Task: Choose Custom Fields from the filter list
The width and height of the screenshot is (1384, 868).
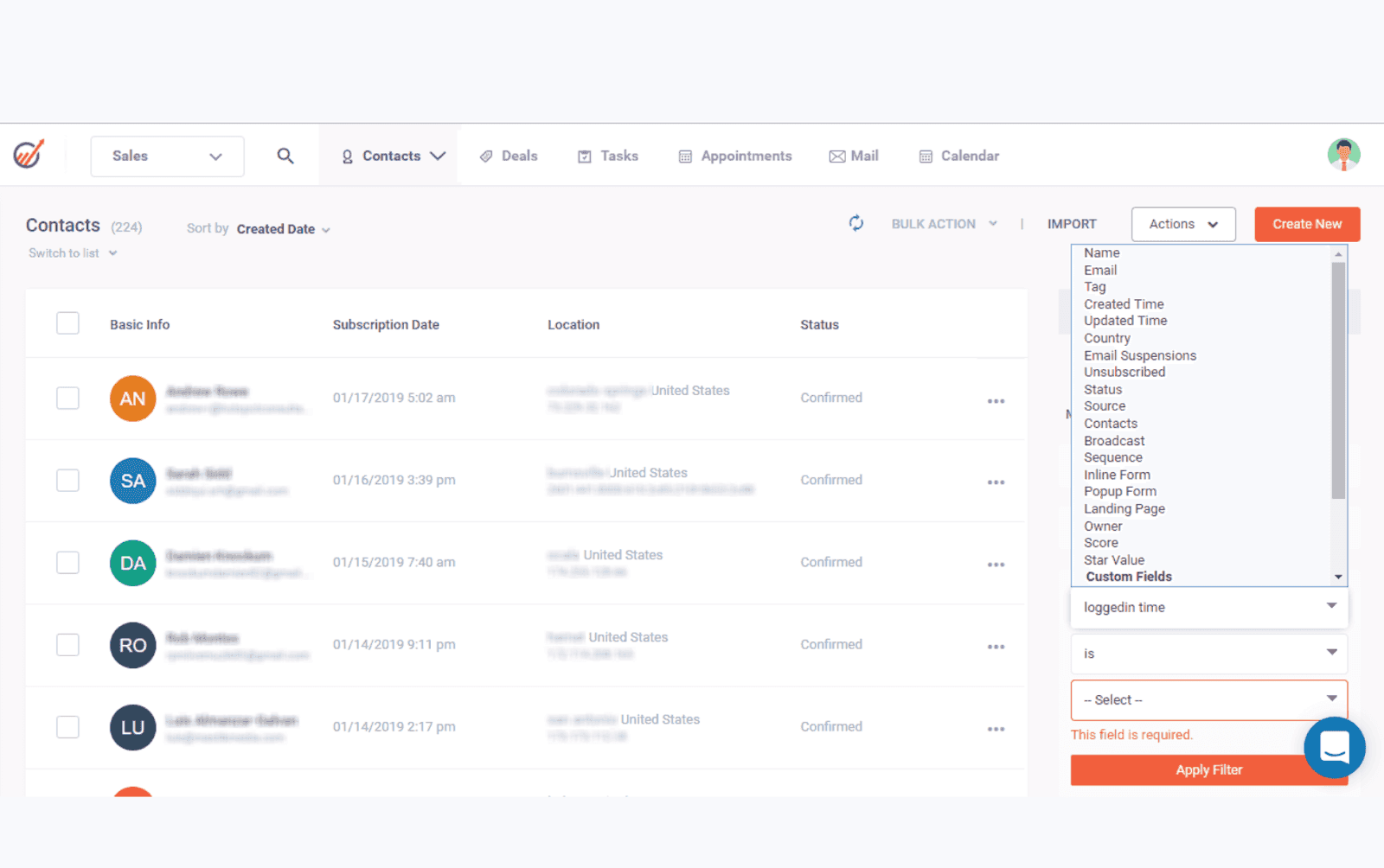Action: point(1127,576)
